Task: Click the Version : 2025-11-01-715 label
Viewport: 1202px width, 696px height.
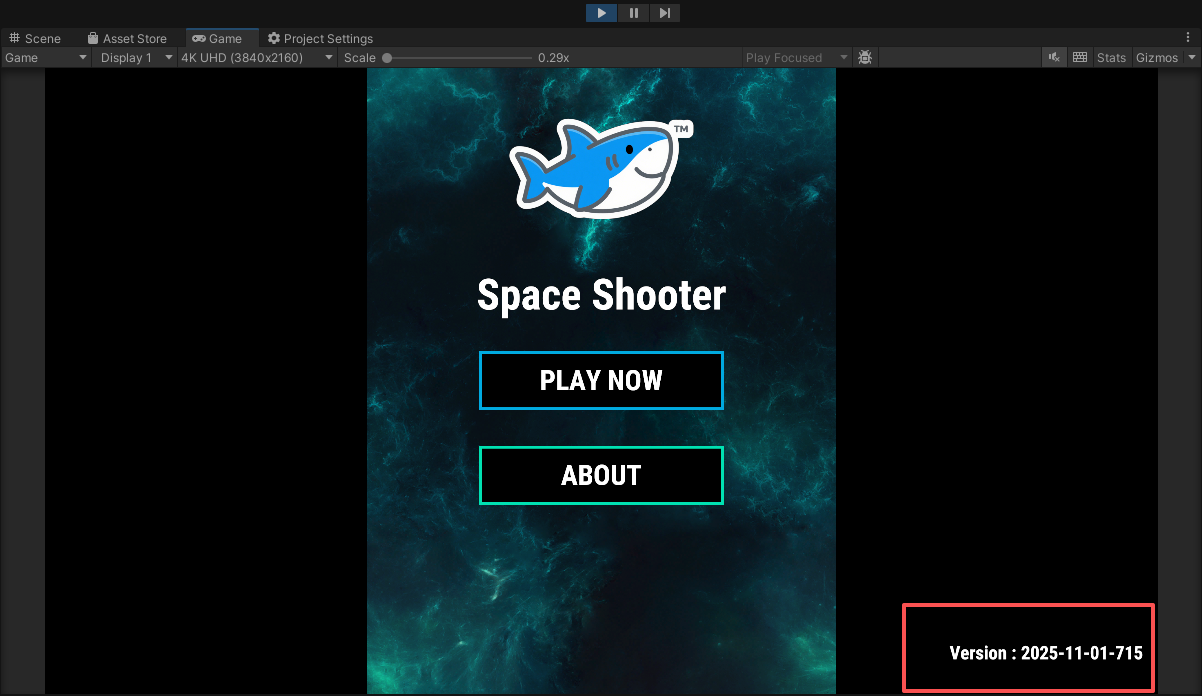Action: [x=1046, y=653]
